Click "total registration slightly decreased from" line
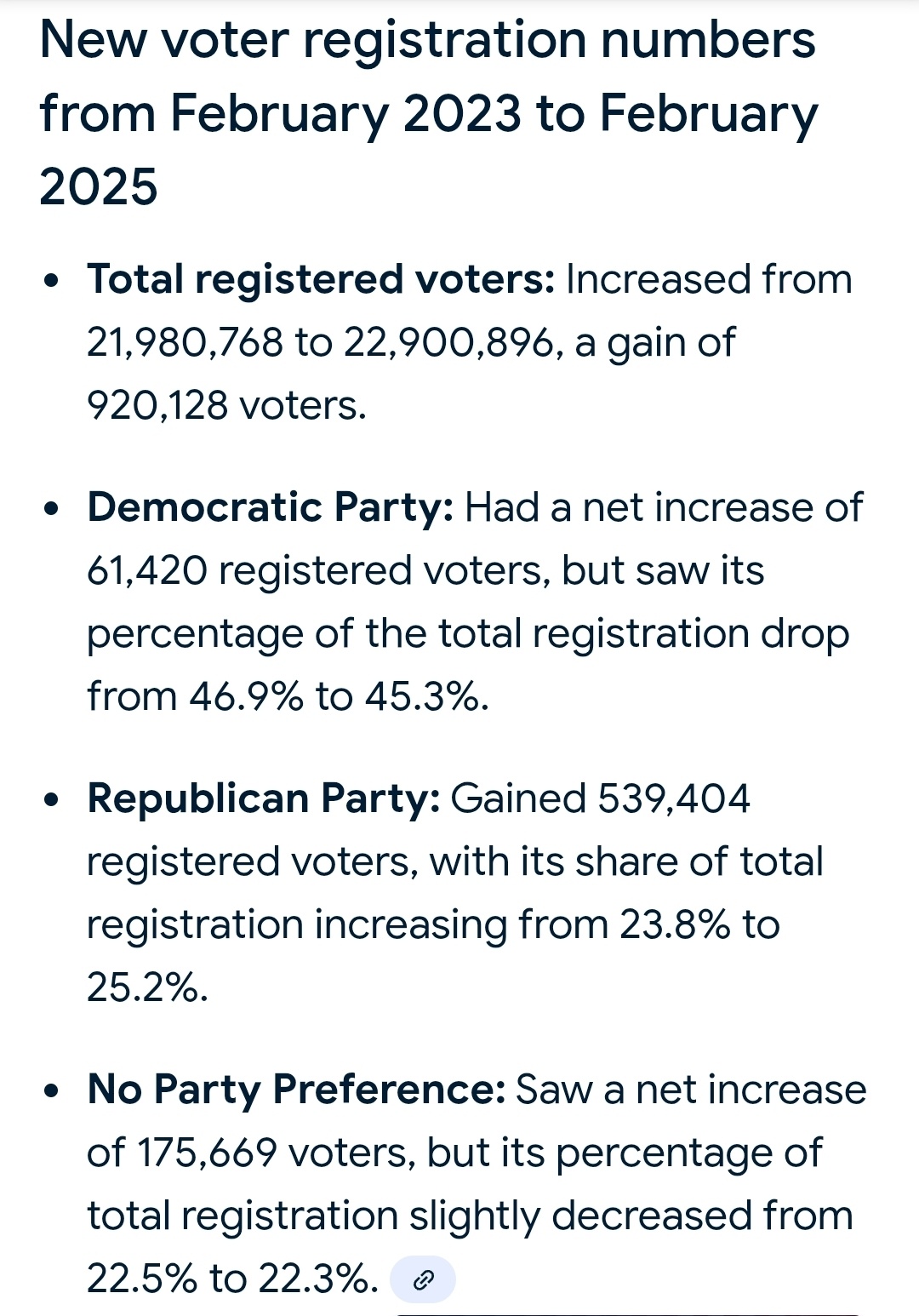The image size is (919, 1316). pos(470,1216)
